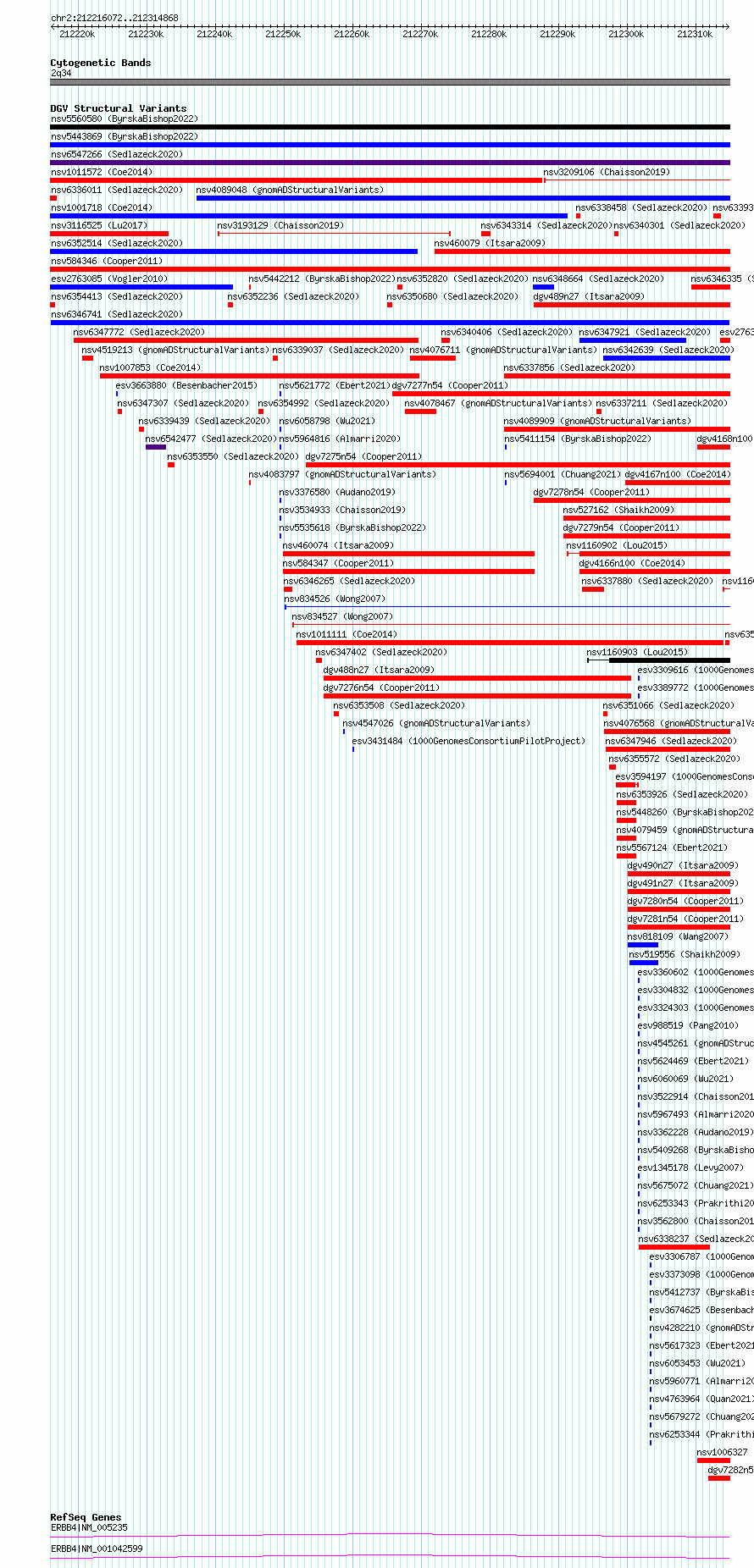The height and width of the screenshot is (1568, 754).
Task: Open the nsv460079 (Itsara2009) variant
Action: click(x=490, y=243)
